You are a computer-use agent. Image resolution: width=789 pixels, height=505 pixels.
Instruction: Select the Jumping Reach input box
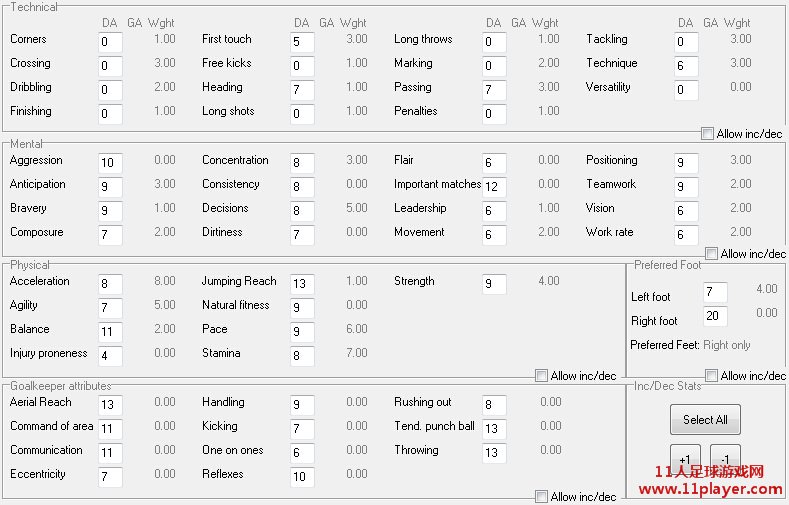click(302, 284)
